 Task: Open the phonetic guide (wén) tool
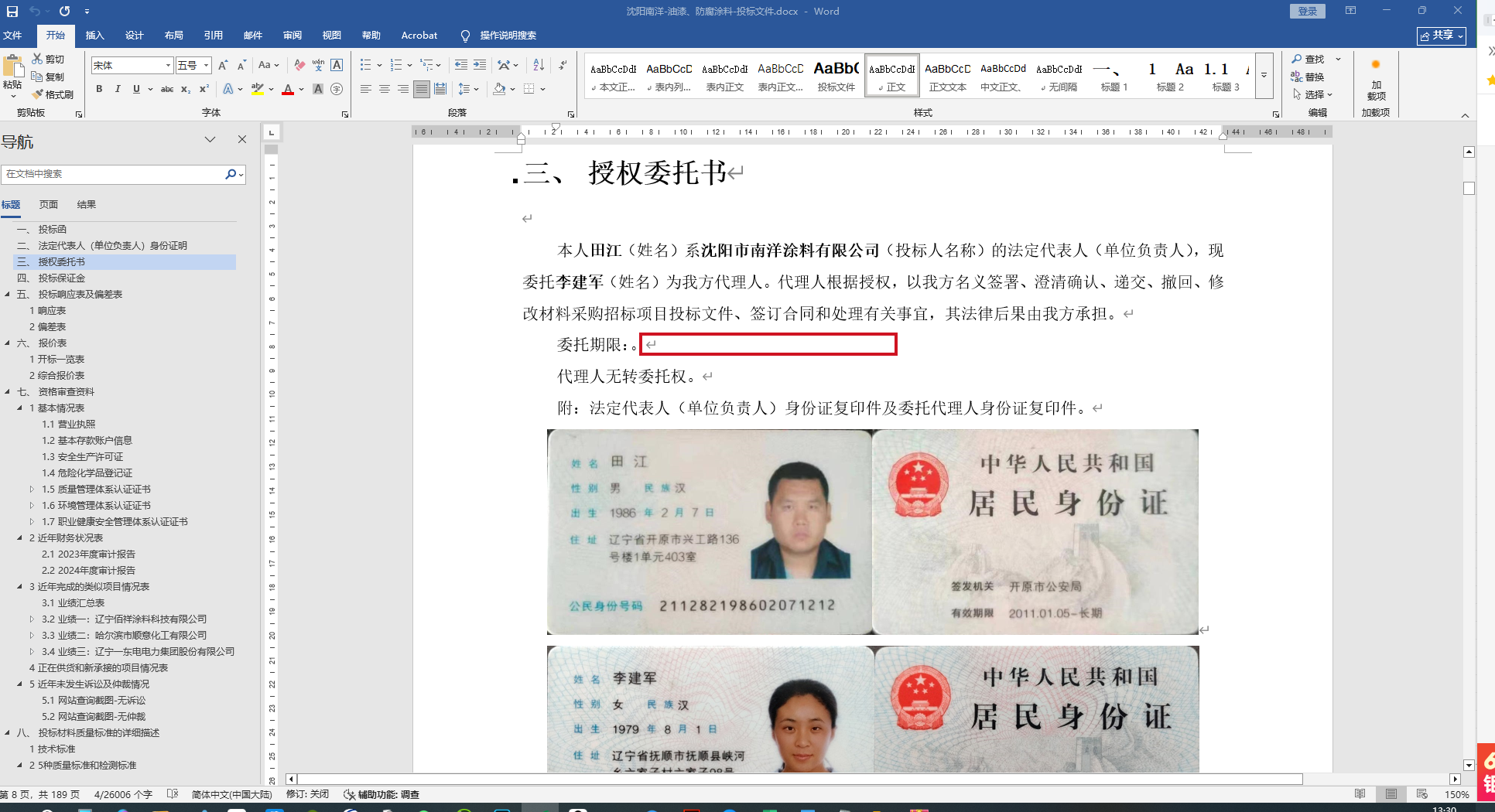(x=318, y=66)
